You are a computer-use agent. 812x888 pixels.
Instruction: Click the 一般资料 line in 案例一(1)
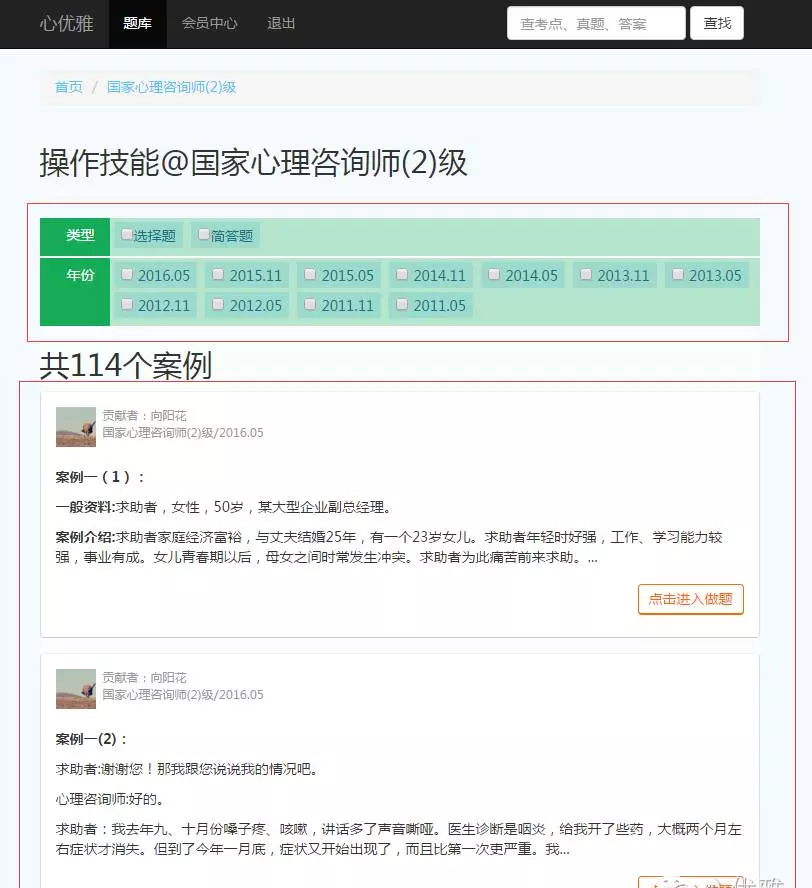[224, 507]
